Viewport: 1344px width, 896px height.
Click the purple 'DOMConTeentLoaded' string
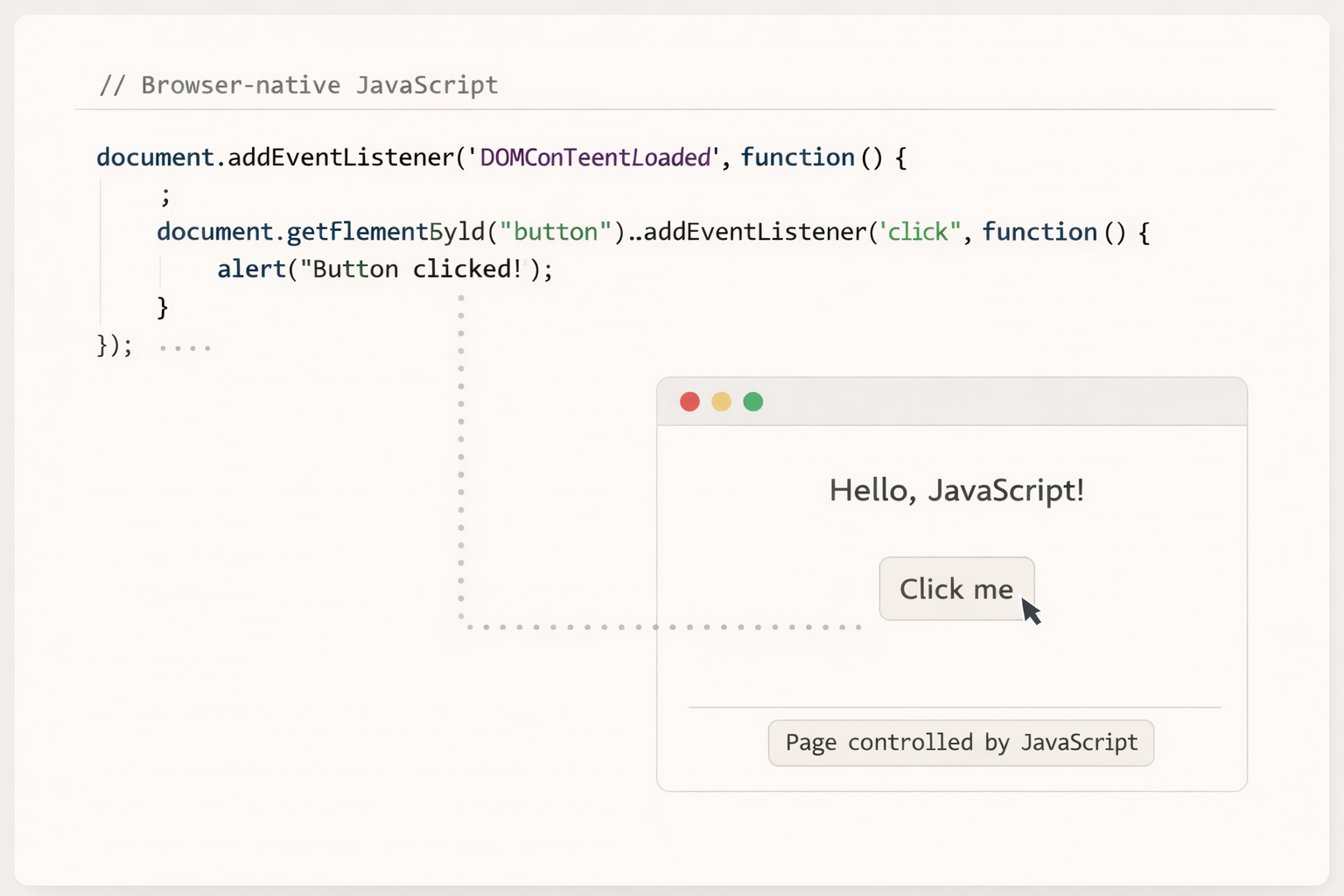[595, 157]
